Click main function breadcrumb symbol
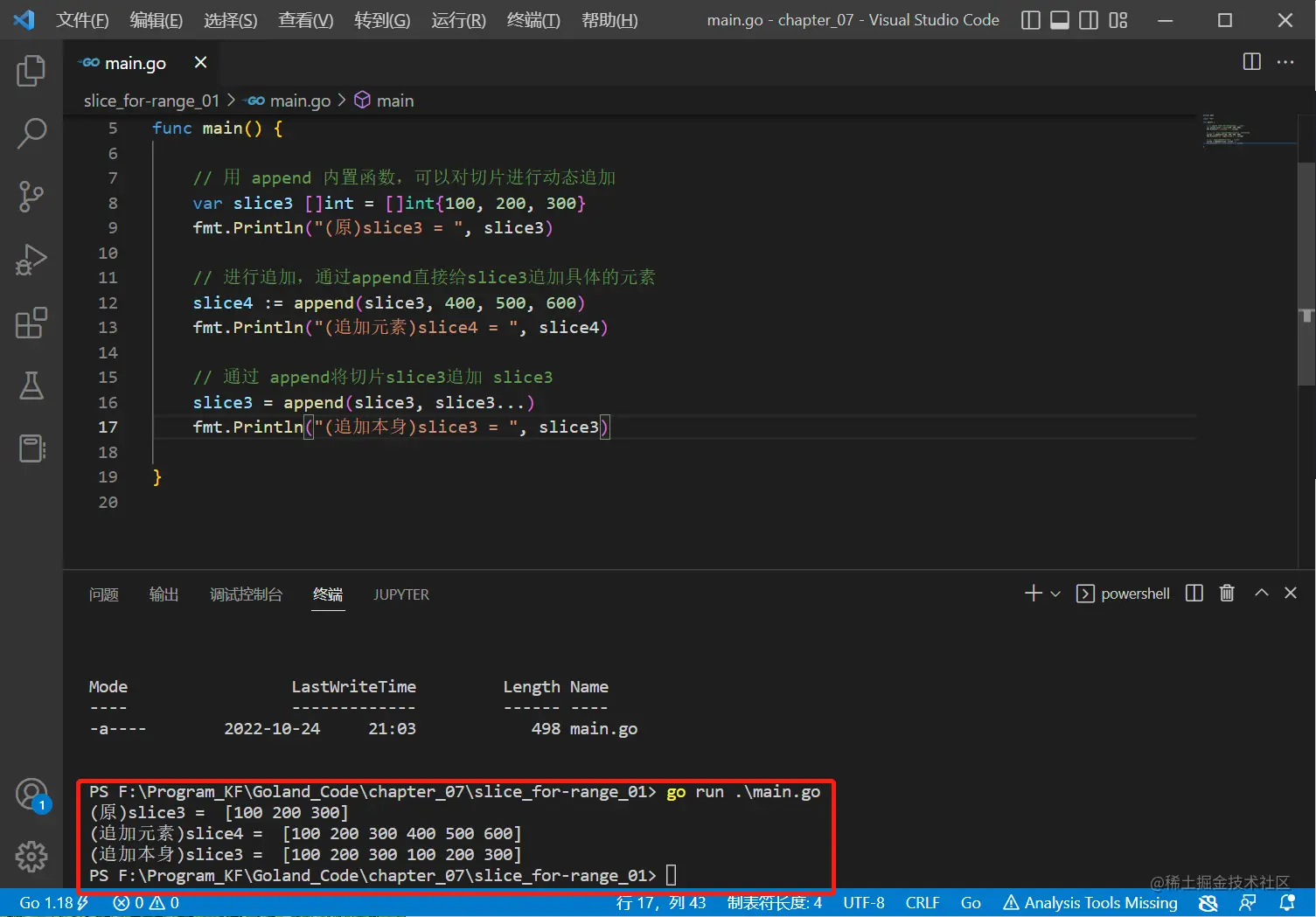Screen dimensions: 1316x917 click(x=384, y=101)
